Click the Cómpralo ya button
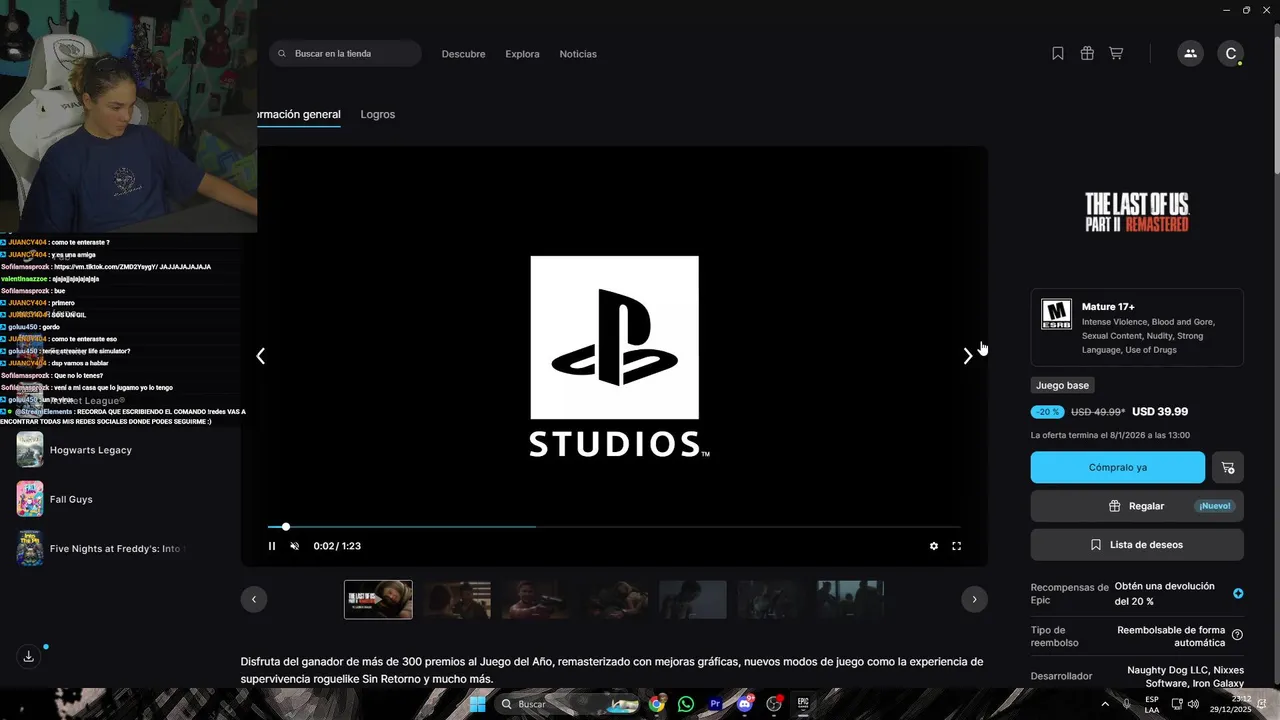The width and height of the screenshot is (1280, 720). click(1118, 467)
